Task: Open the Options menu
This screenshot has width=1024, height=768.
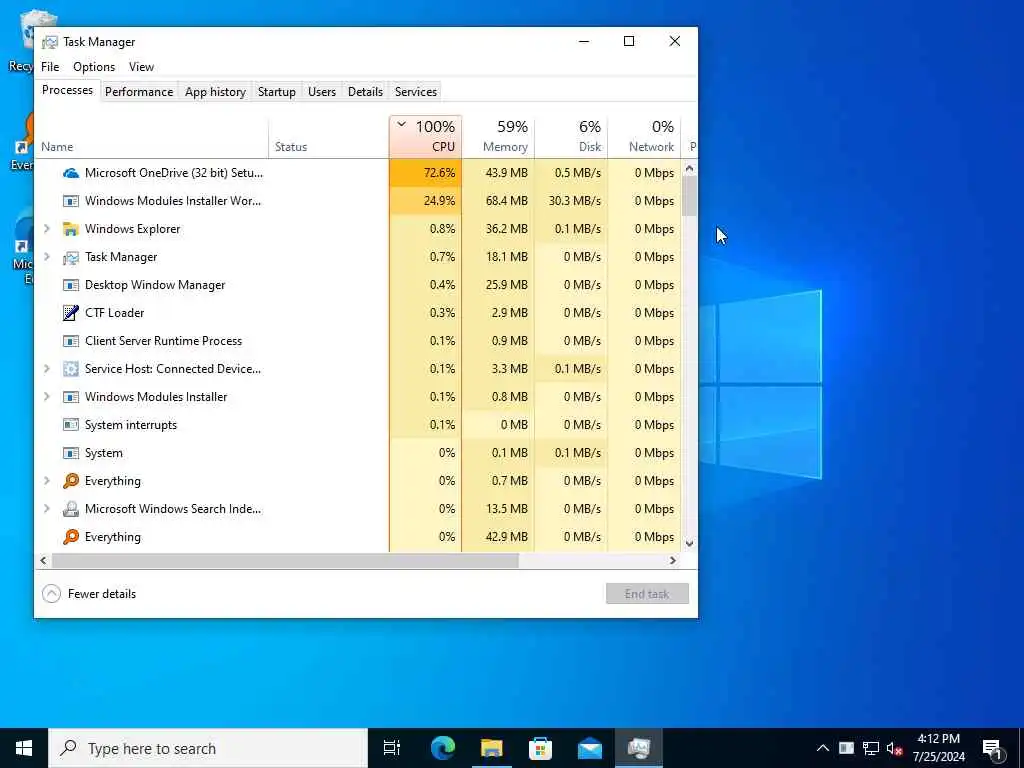Action: 94,67
